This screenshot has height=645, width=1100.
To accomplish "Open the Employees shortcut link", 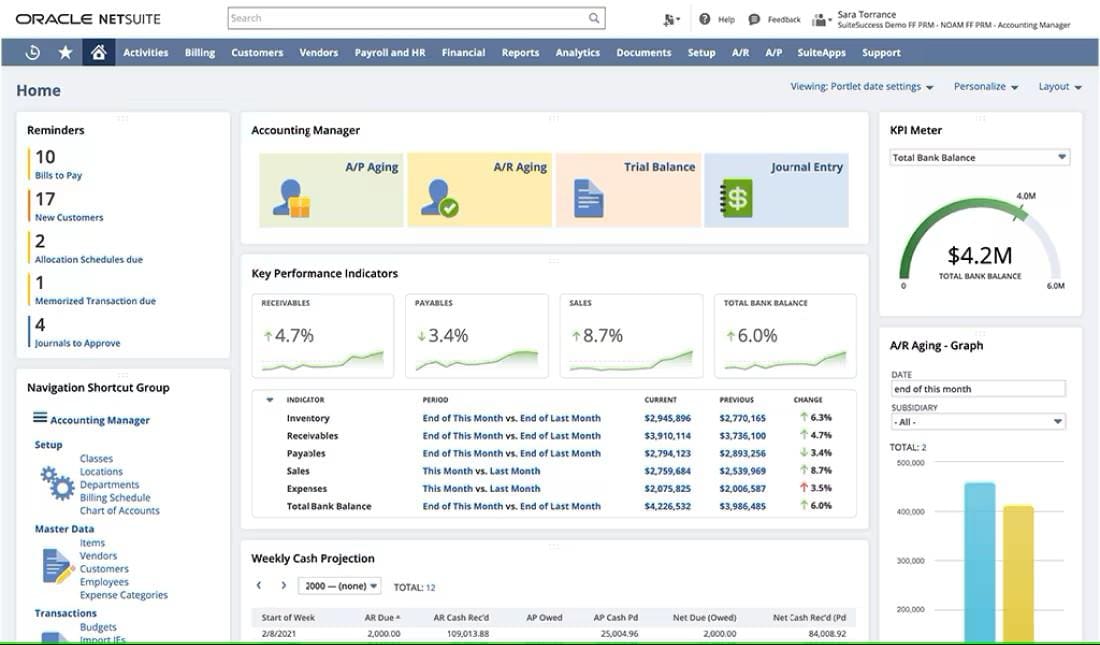I will point(104,582).
